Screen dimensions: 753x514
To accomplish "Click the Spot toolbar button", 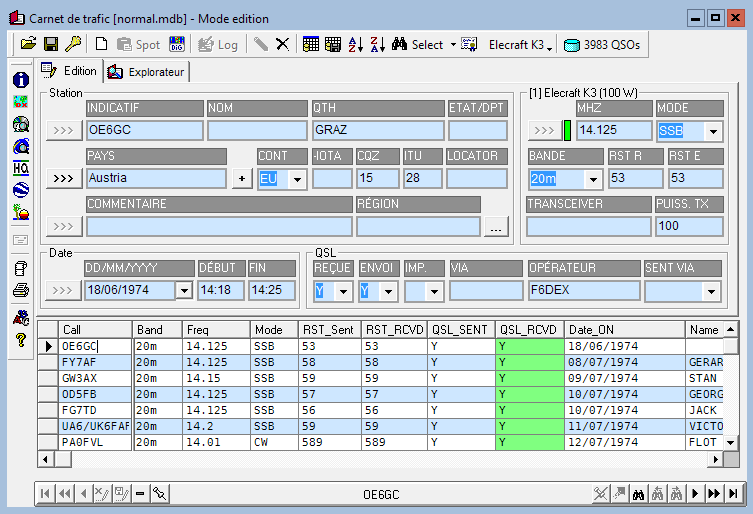I will tap(138, 45).
